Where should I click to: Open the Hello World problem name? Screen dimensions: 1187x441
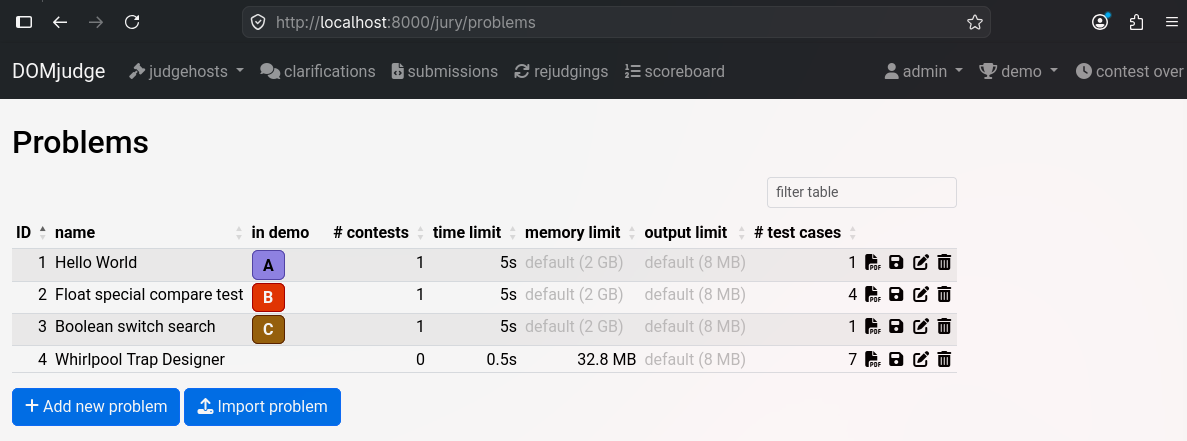(x=96, y=262)
